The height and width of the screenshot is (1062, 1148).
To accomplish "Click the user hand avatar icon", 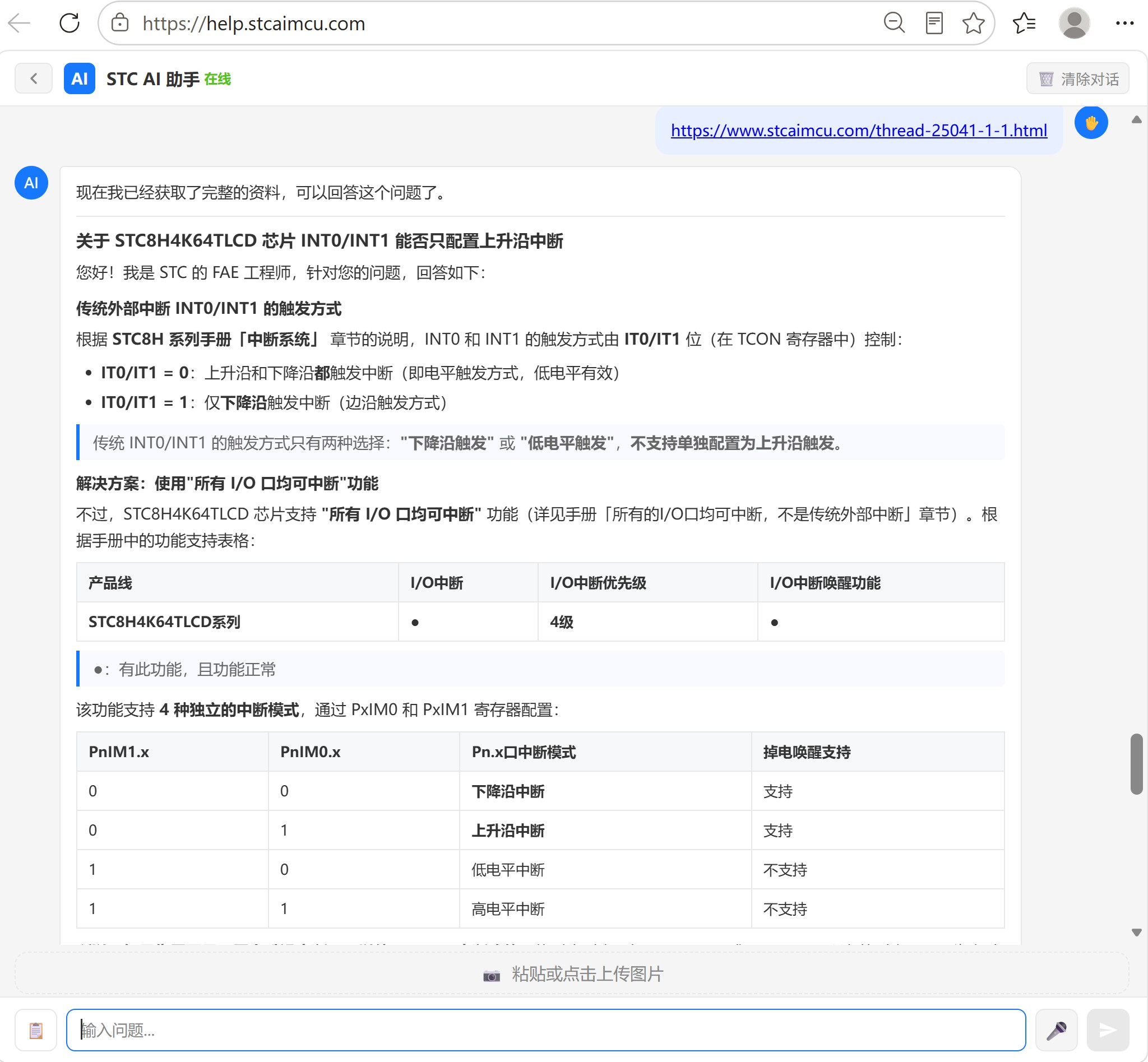I will (x=1091, y=122).
